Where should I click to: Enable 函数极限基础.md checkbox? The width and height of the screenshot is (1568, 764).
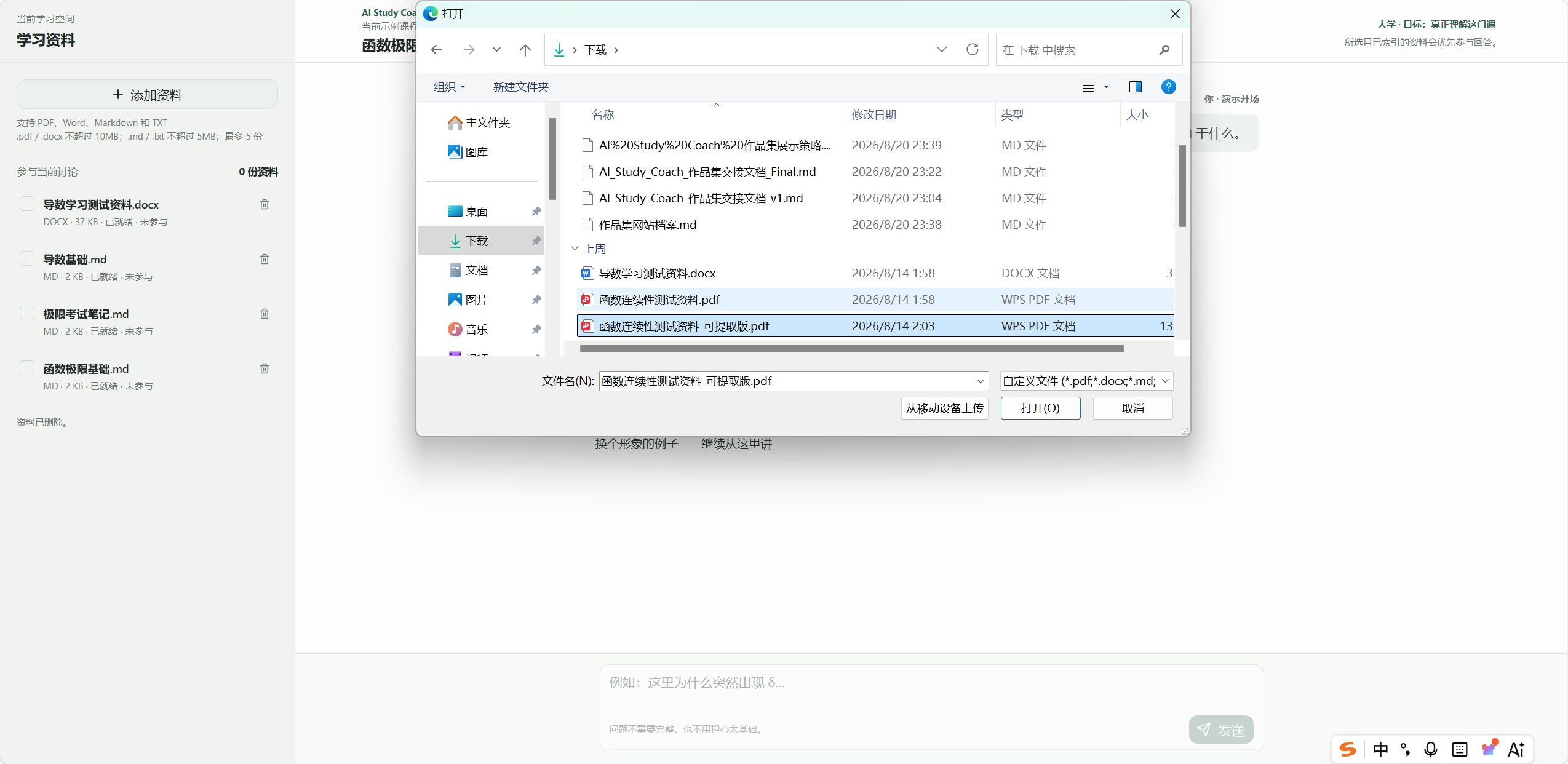click(27, 368)
